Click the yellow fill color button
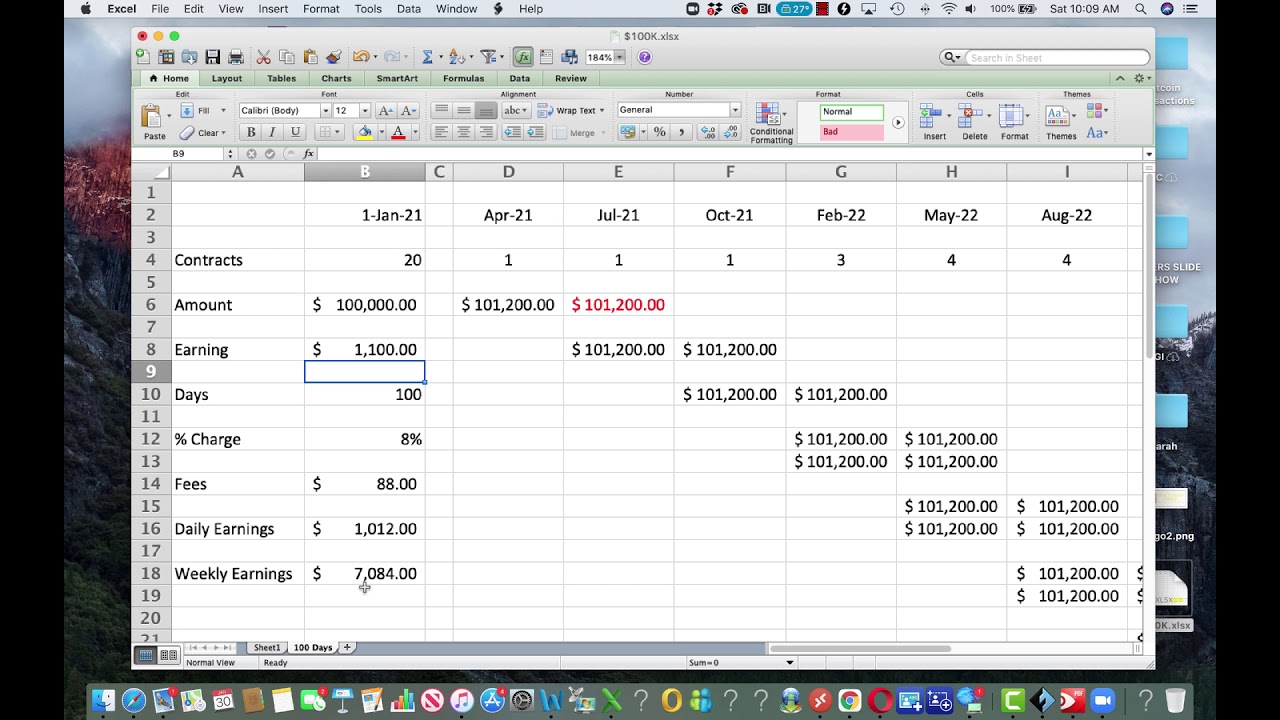This screenshot has height=720, width=1280. [365, 132]
